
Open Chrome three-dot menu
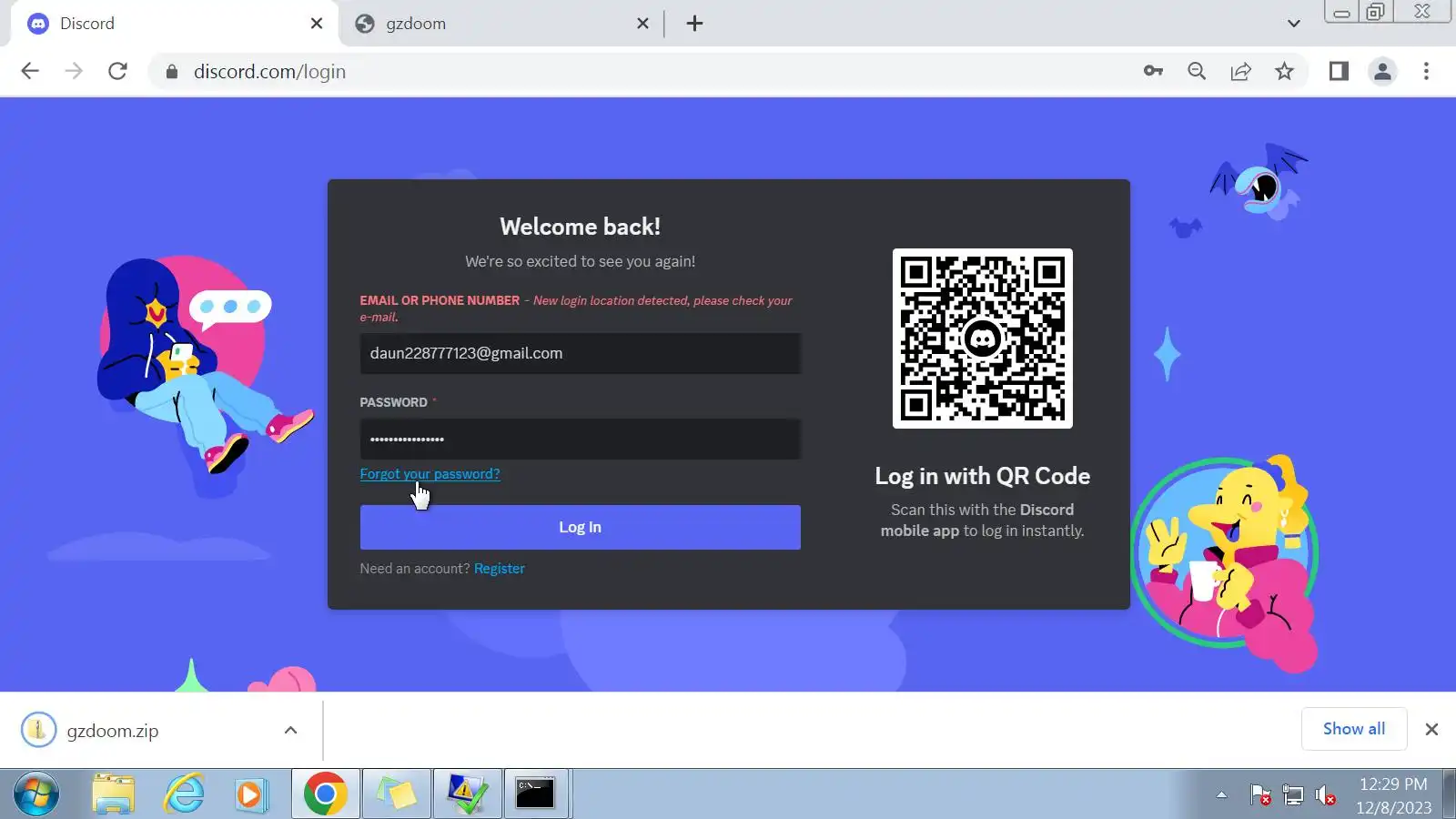pyautogui.click(x=1426, y=71)
